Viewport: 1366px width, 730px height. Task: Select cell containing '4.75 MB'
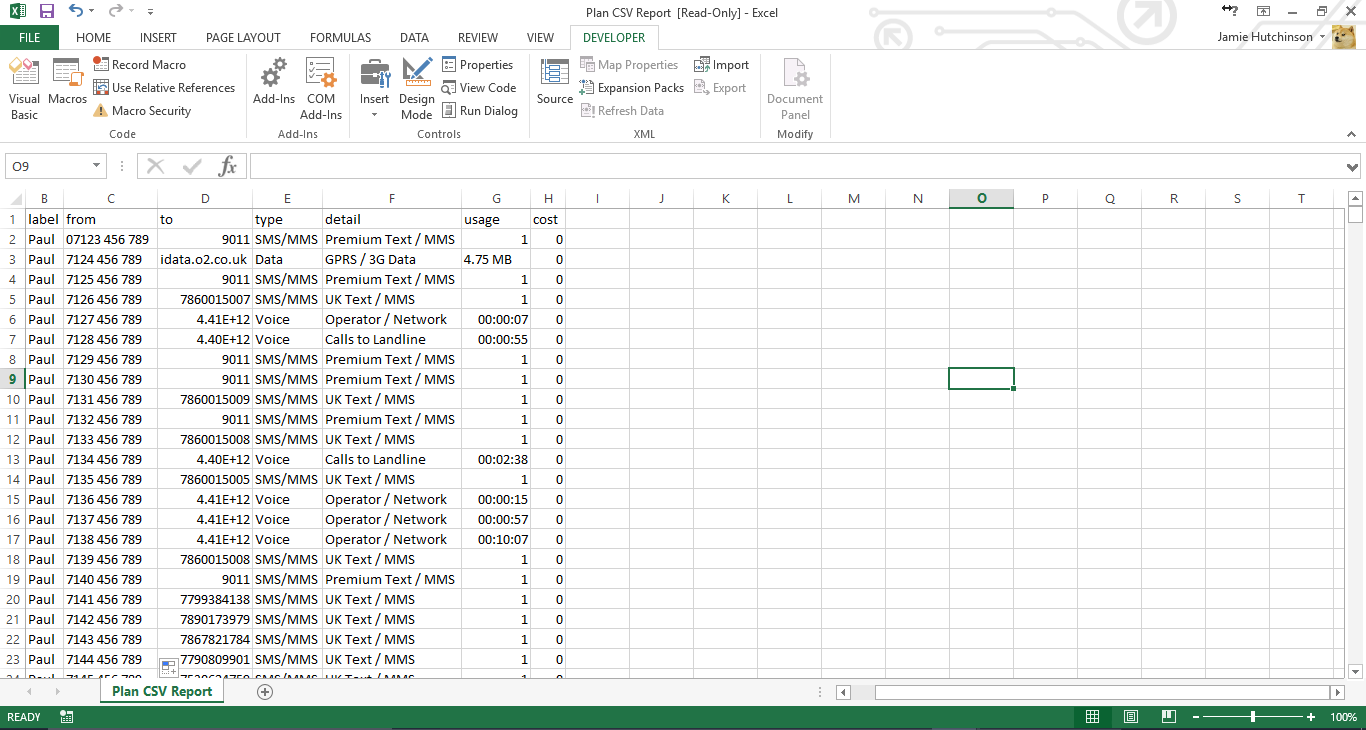(496, 259)
